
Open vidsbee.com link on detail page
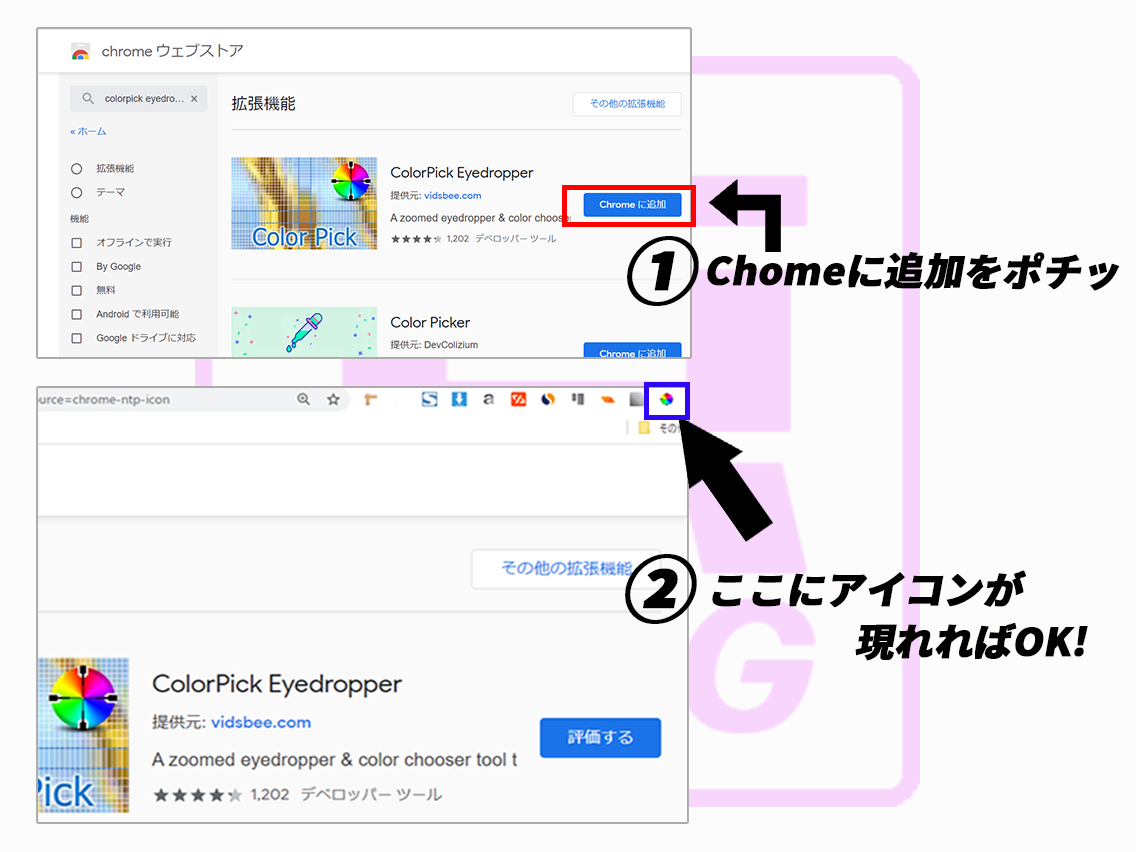coord(261,722)
